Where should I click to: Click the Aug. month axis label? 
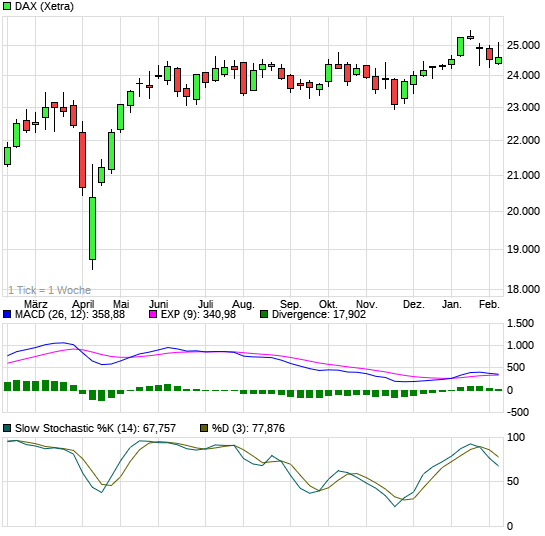coord(243,304)
